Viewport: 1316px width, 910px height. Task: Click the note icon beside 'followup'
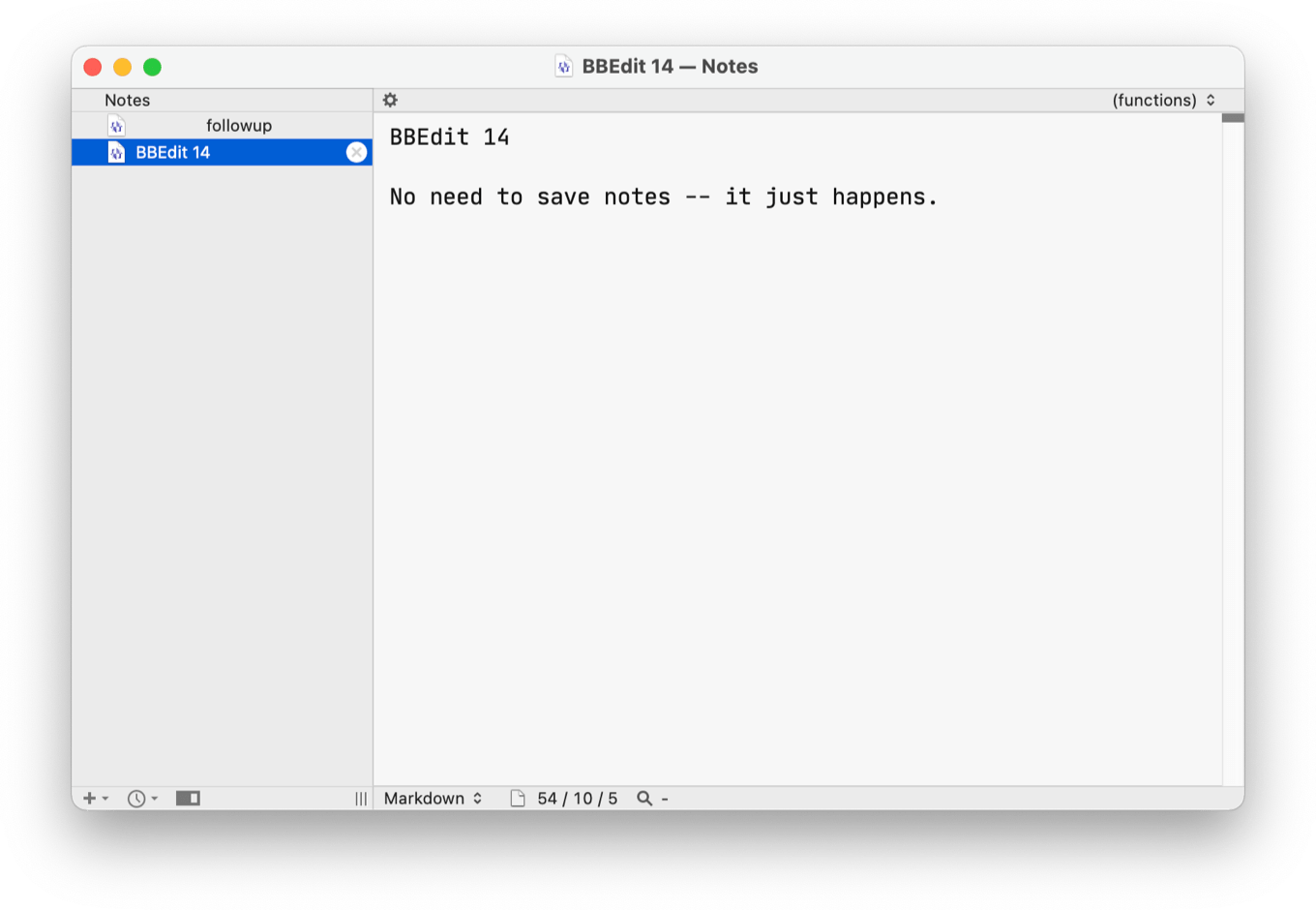click(116, 125)
